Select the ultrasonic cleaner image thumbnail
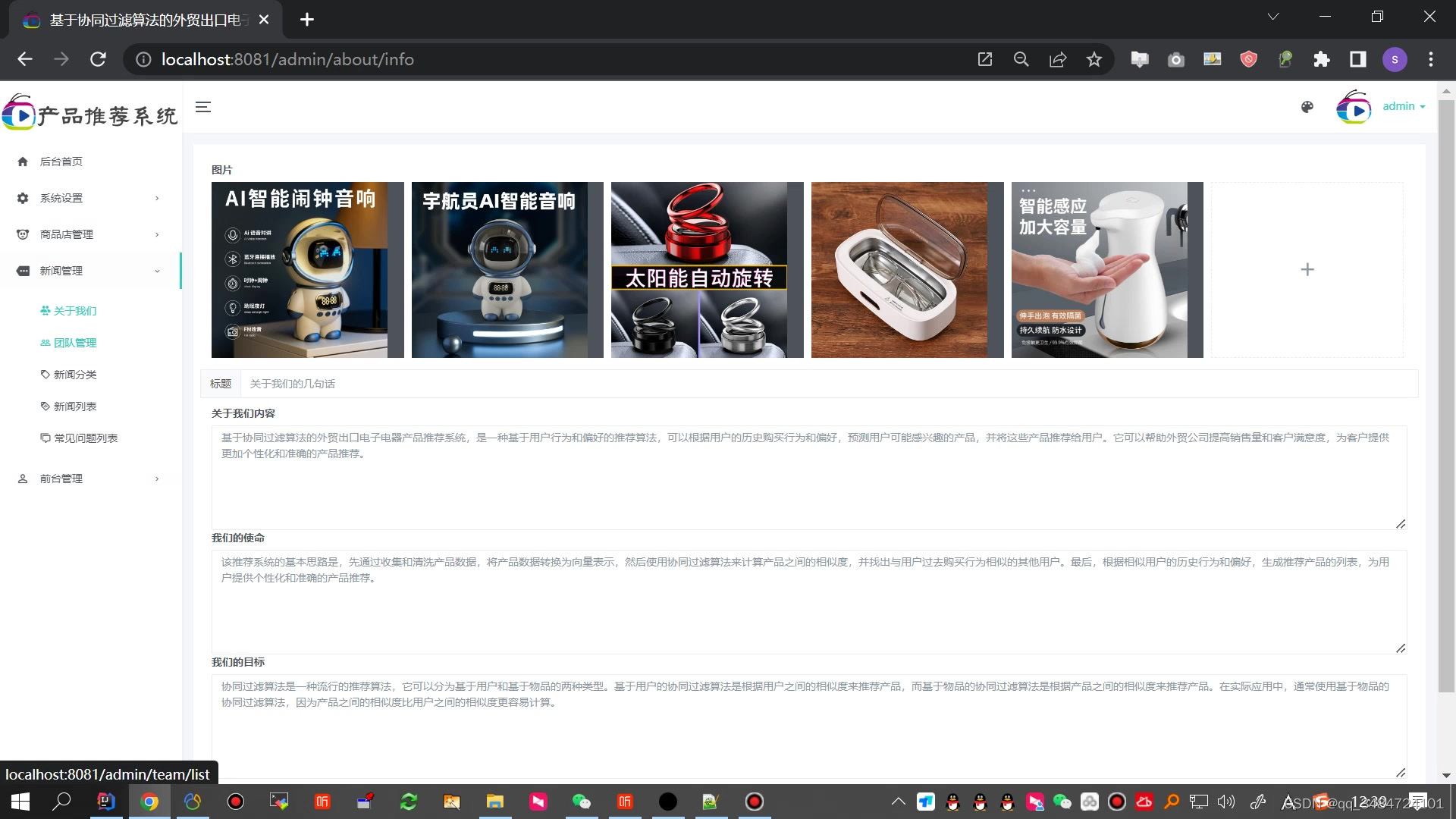The height and width of the screenshot is (819, 1456). click(907, 270)
